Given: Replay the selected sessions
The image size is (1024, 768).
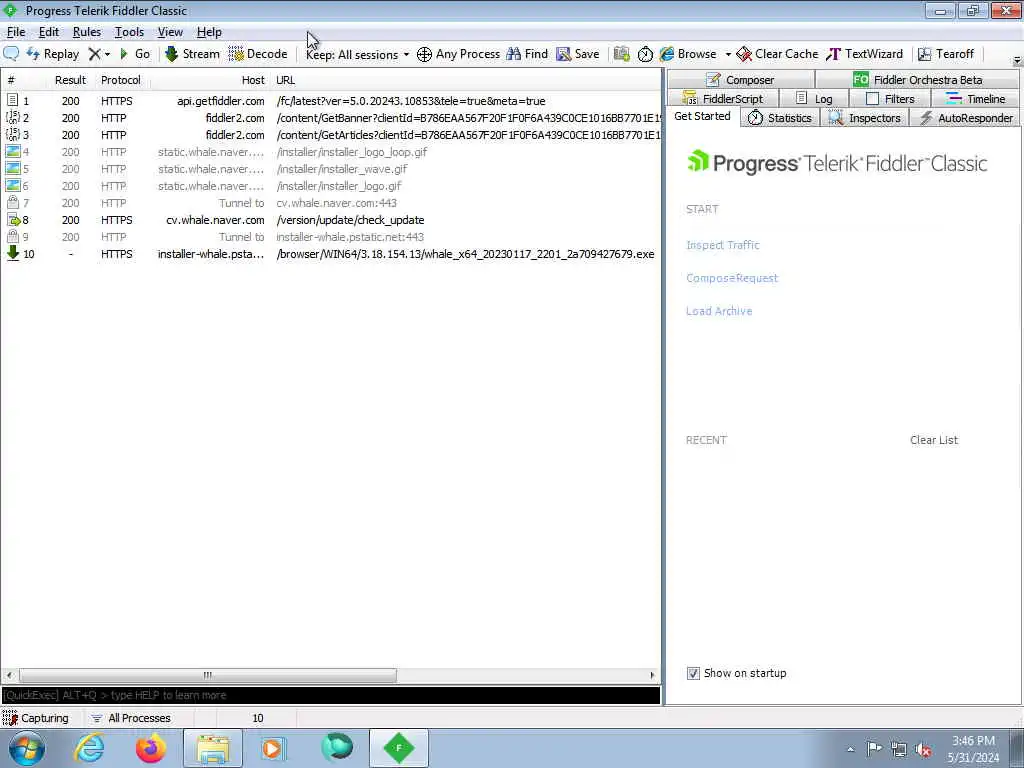Looking at the screenshot, I should pyautogui.click(x=53, y=54).
